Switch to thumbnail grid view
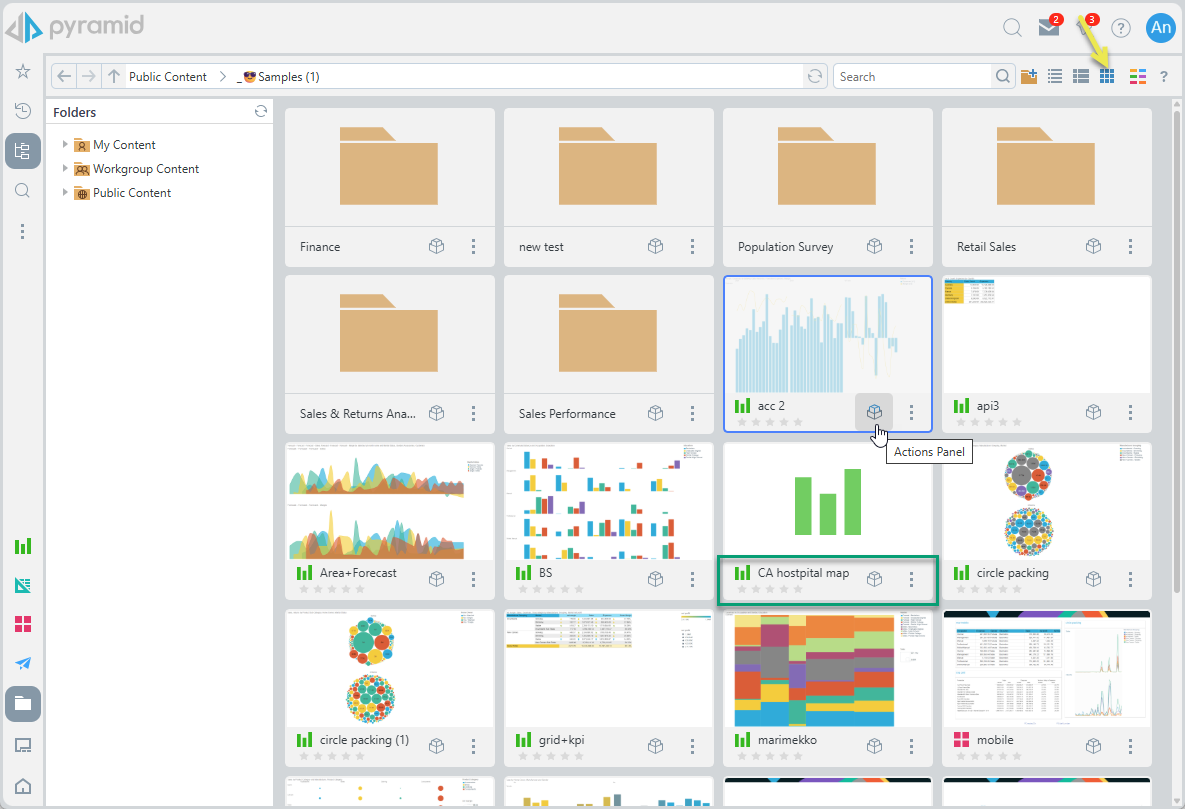Screen dimensions: 1185x809 [x=1107, y=77]
